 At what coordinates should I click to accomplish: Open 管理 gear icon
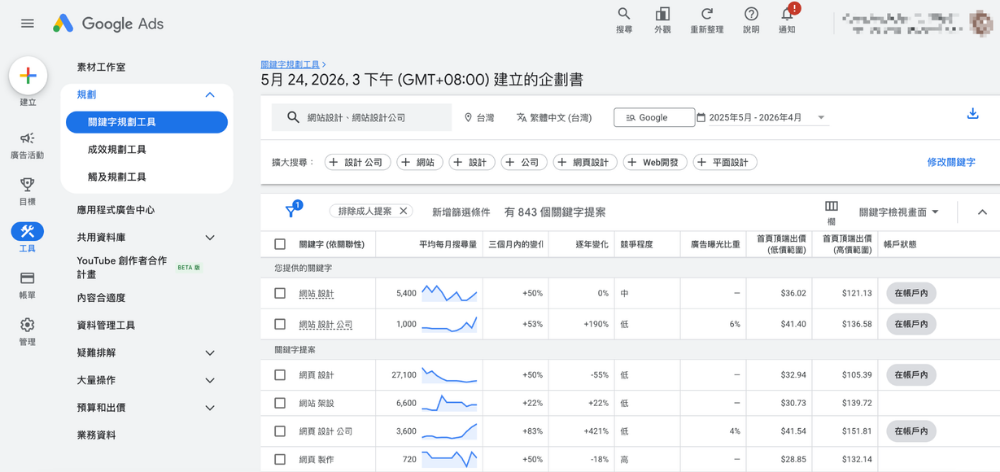coord(27,325)
